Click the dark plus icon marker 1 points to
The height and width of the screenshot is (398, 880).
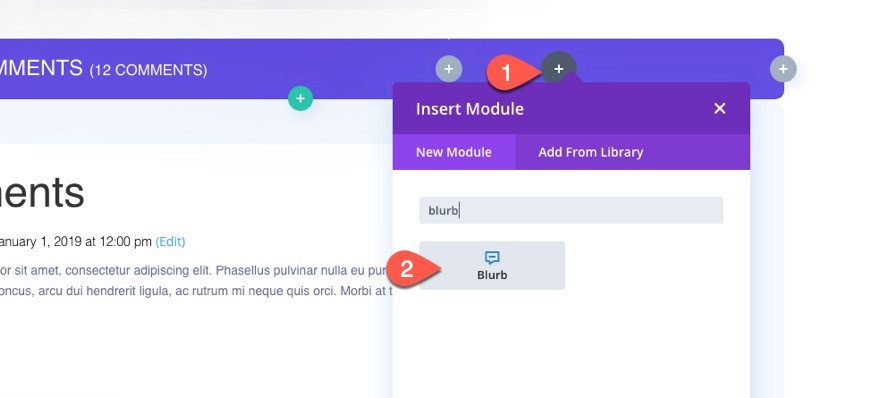click(x=558, y=68)
